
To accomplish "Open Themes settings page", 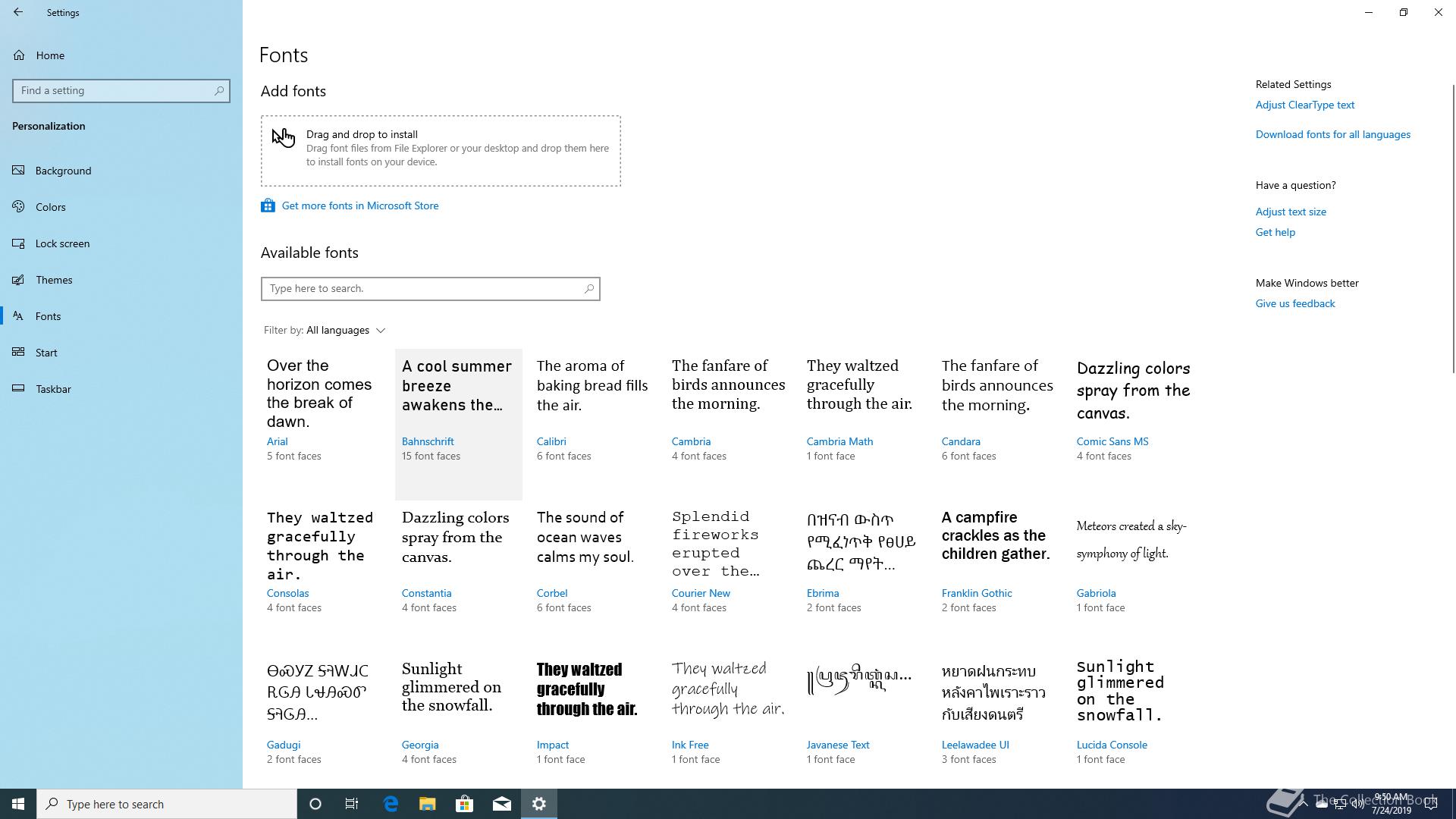I will point(121,280).
